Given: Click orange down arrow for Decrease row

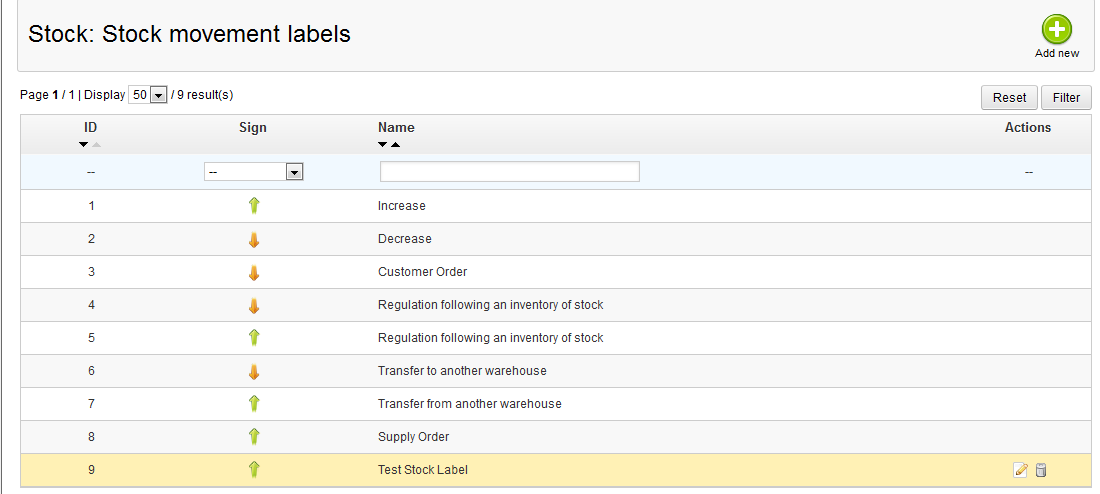Looking at the screenshot, I should tap(254, 239).
